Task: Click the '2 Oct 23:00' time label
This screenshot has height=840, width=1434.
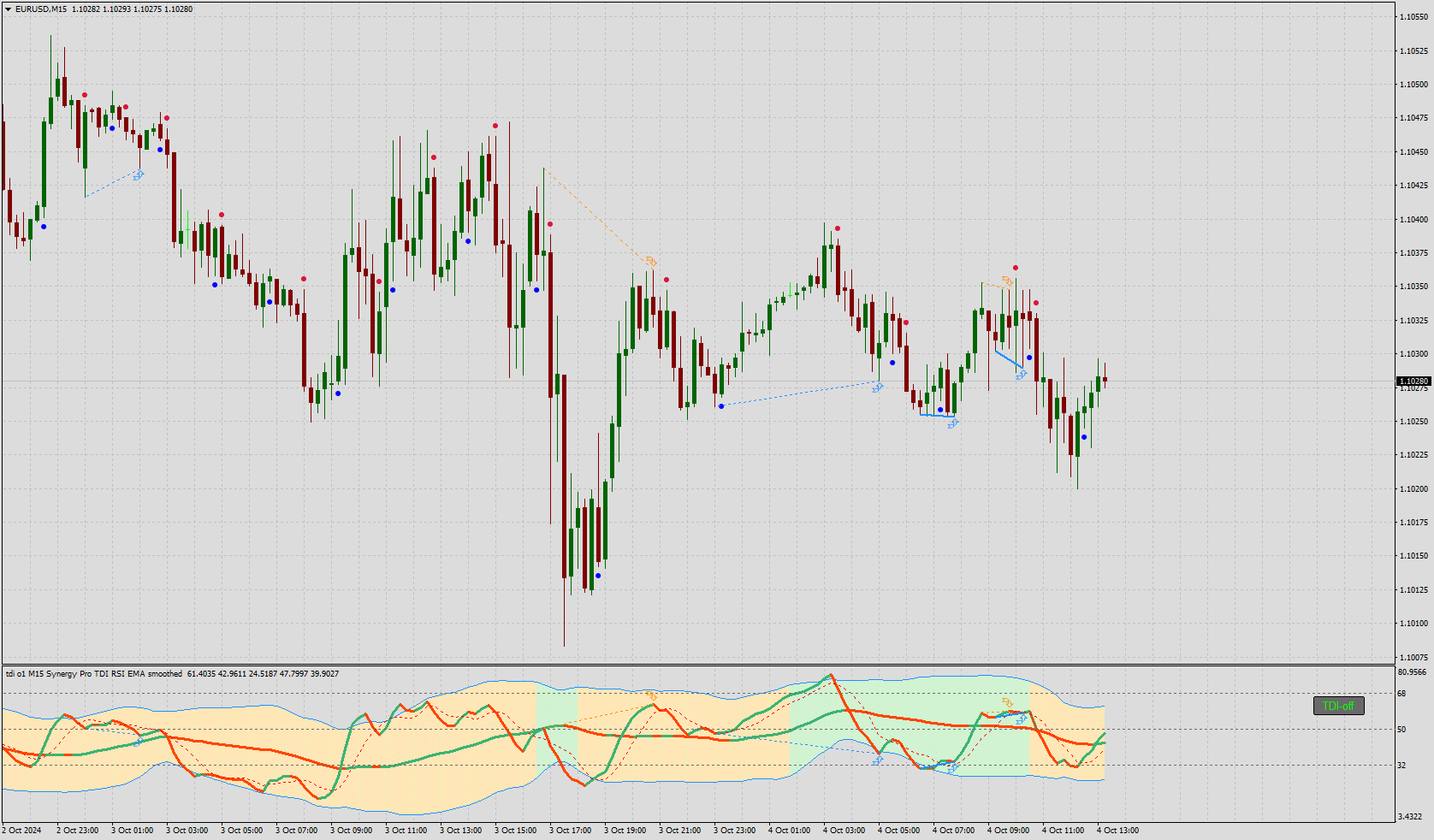Action: click(x=77, y=831)
